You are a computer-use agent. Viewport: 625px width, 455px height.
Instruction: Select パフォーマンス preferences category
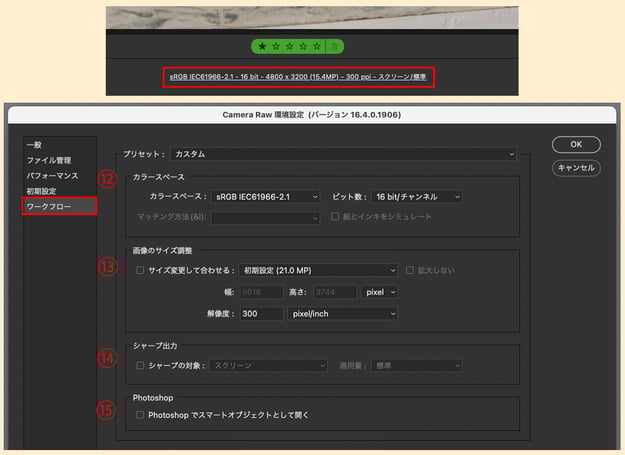tap(52, 176)
